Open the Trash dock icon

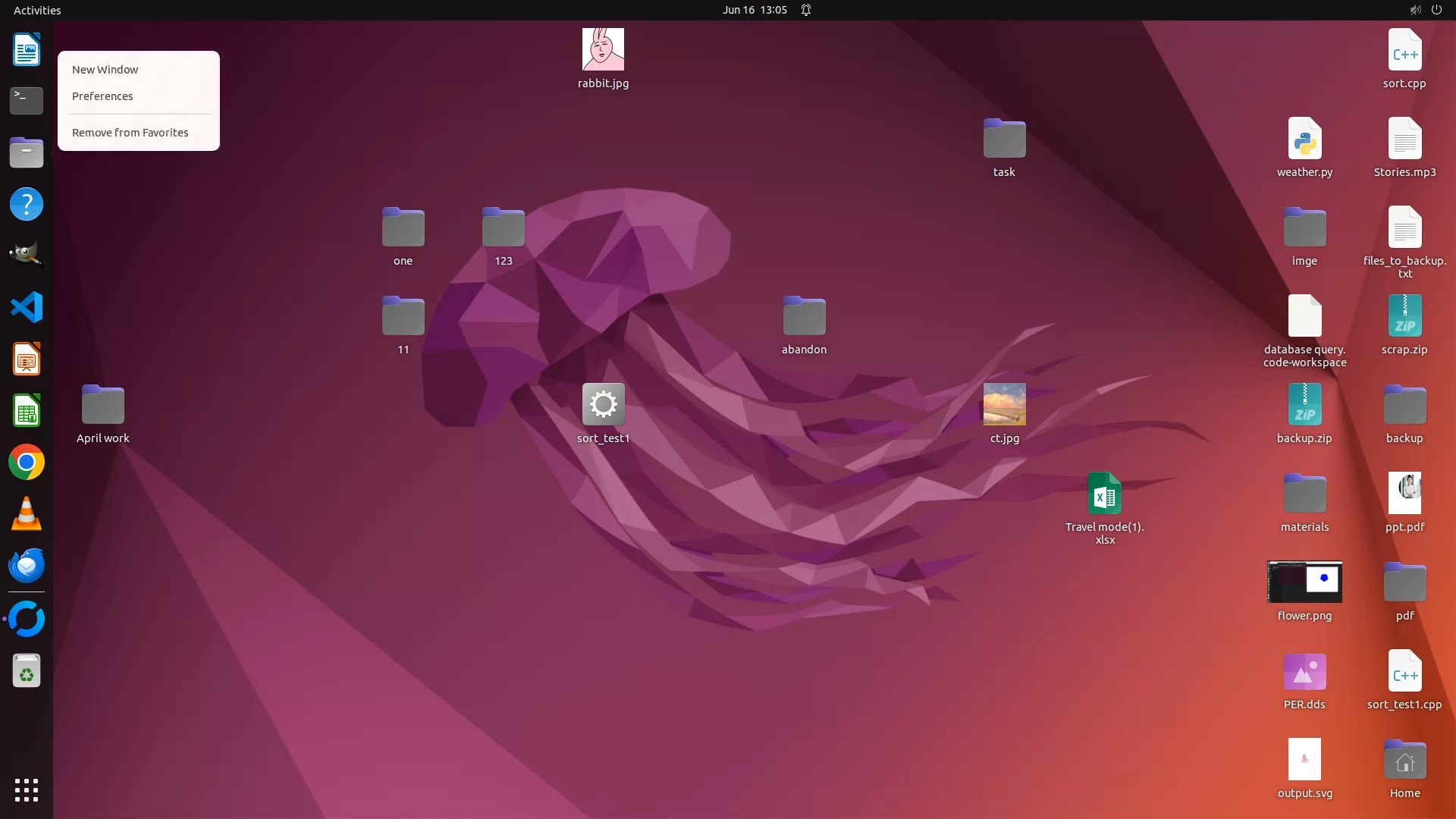(x=27, y=671)
